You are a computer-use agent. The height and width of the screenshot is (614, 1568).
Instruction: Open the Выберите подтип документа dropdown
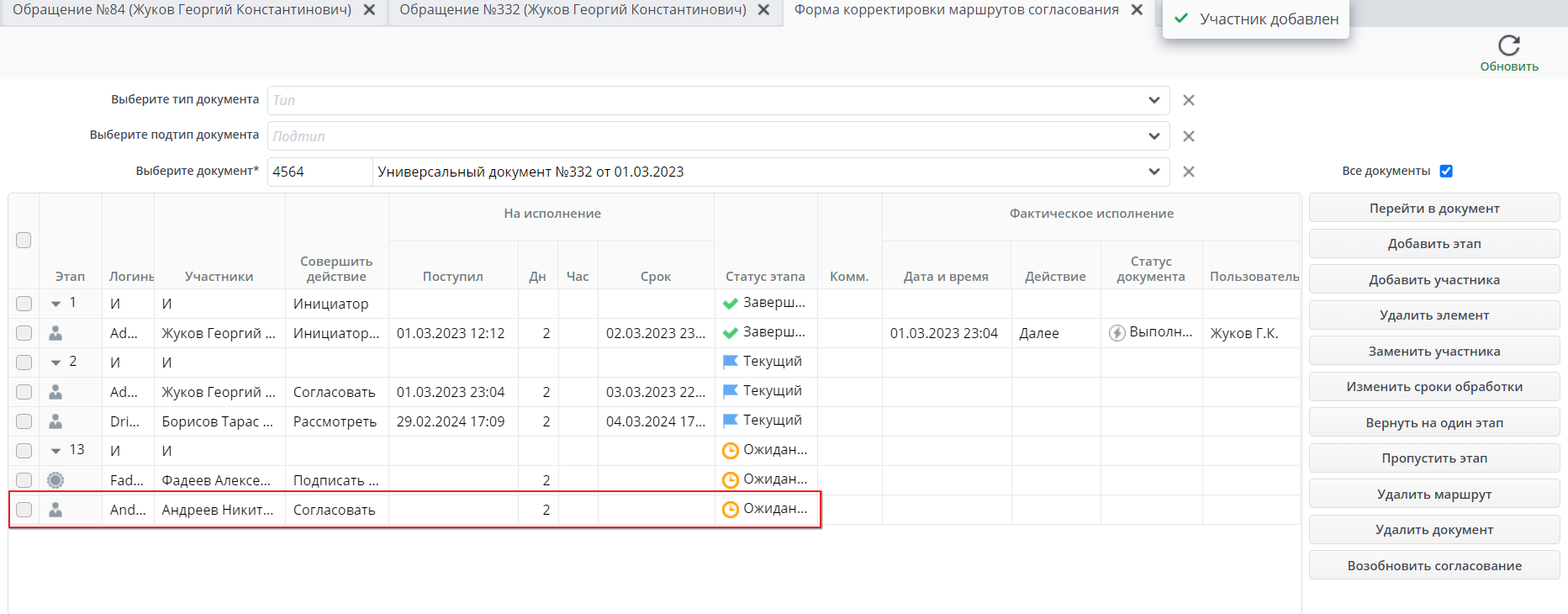(x=1154, y=136)
